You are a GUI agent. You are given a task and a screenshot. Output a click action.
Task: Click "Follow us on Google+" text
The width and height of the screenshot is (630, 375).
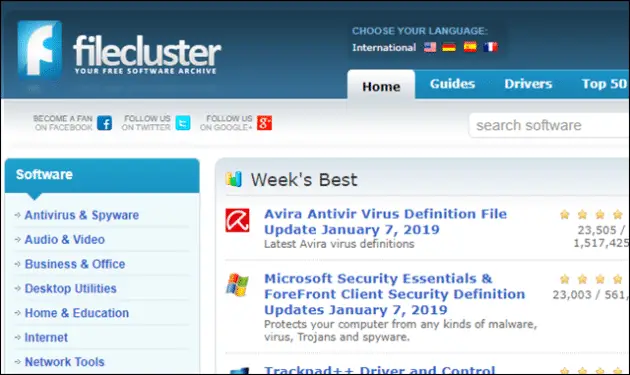[x=226, y=123]
